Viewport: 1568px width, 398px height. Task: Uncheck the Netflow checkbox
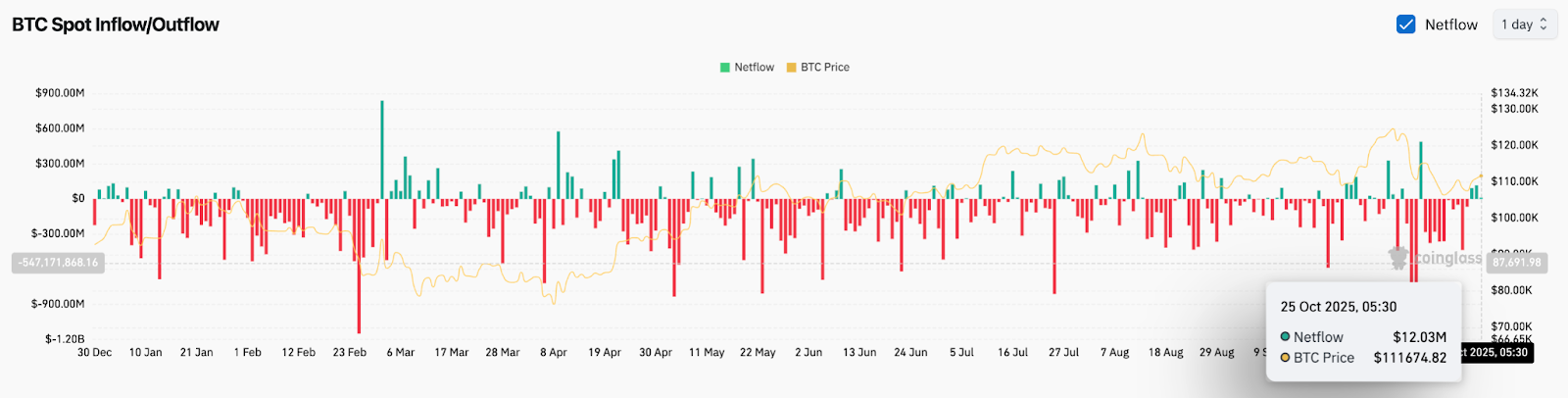(1405, 25)
